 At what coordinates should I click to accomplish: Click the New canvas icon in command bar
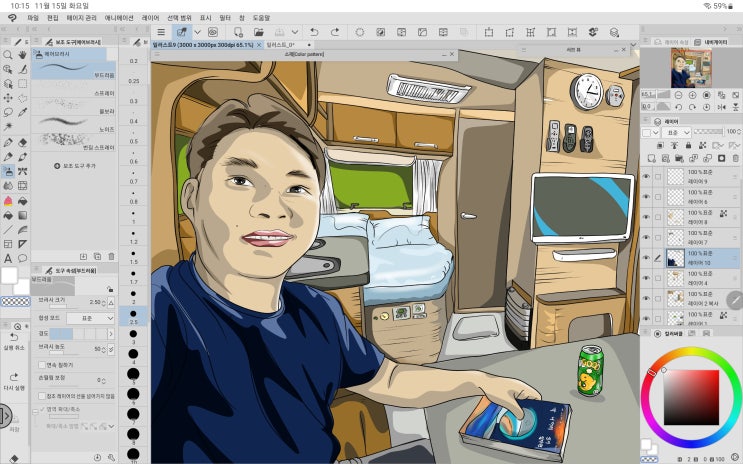coord(238,32)
